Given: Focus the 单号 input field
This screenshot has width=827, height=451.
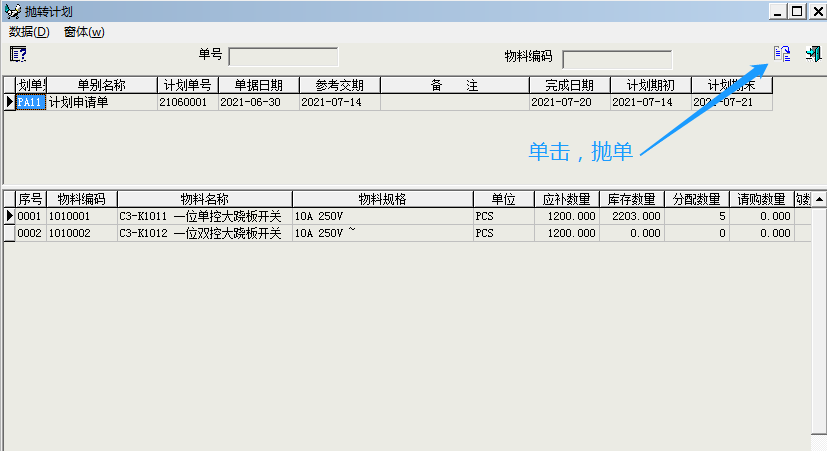Looking at the screenshot, I should [x=283, y=56].
